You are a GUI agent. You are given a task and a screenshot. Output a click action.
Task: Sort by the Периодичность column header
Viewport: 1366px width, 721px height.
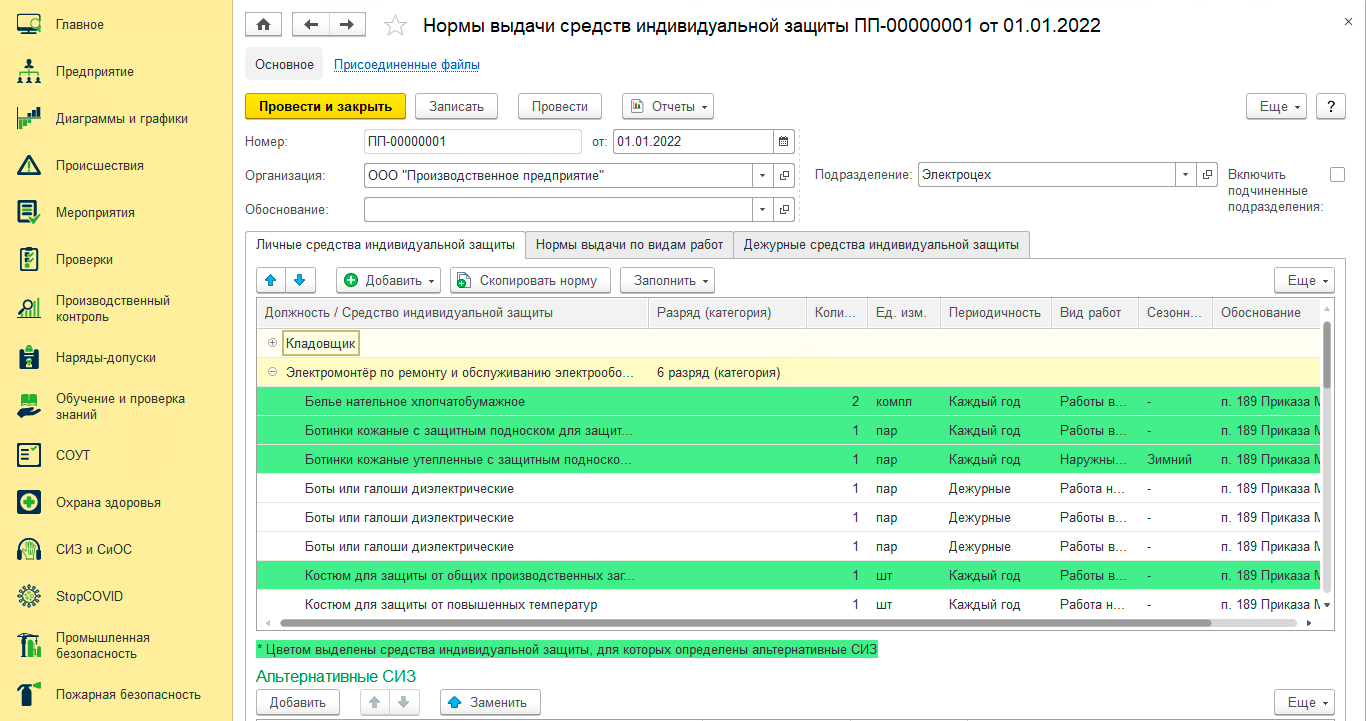pyautogui.click(x=995, y=313)
